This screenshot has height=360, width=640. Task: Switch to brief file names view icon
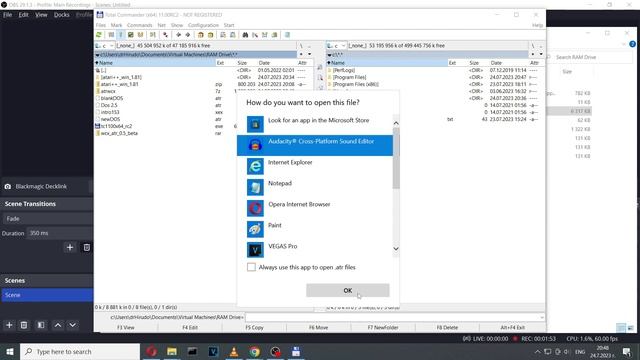pyautogui.click(x=111, y=35)
